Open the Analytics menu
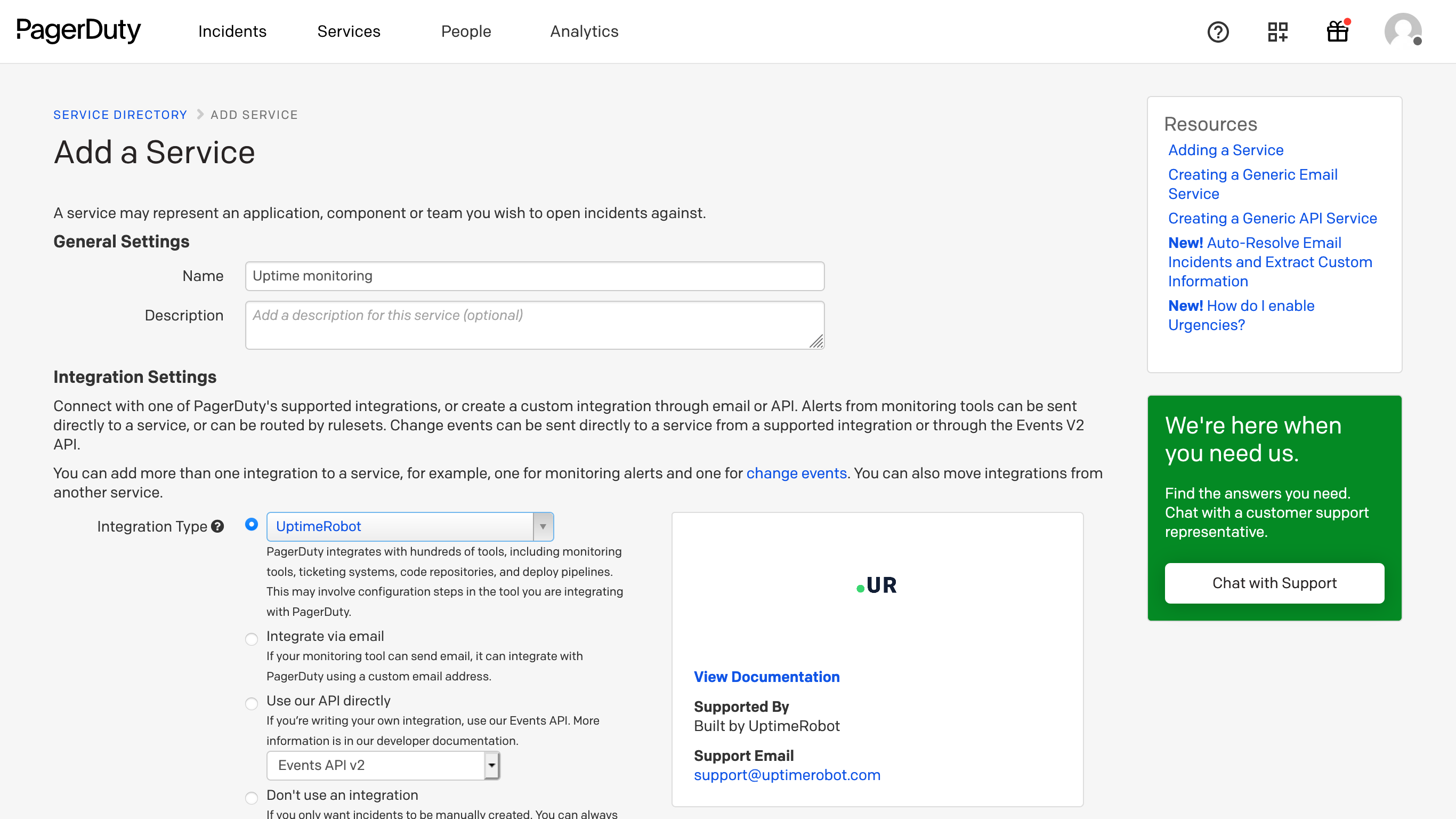Screen dimensions: 1456x819 (585, 31)
